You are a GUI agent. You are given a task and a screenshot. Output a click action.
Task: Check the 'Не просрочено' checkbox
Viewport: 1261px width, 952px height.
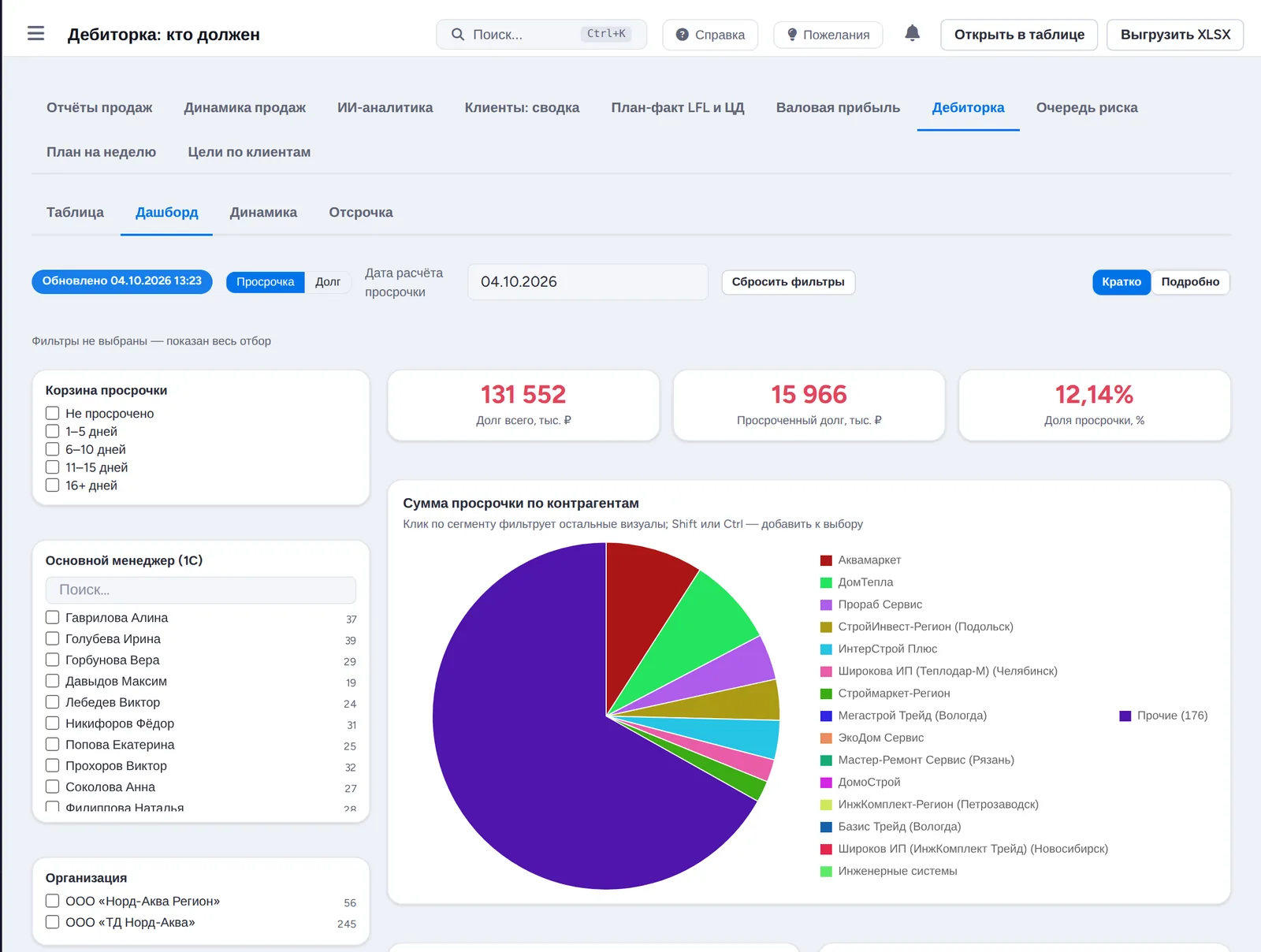[x=53, y=413]
